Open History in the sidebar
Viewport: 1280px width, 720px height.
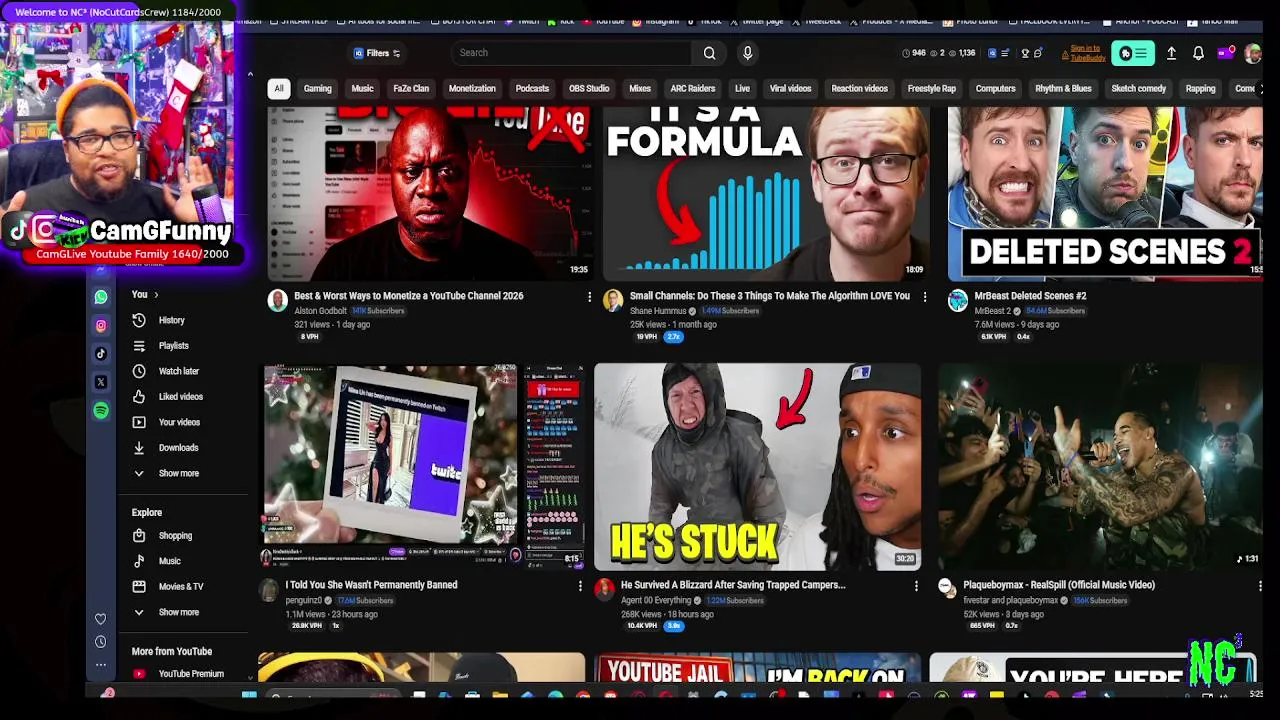coord(172,321)
